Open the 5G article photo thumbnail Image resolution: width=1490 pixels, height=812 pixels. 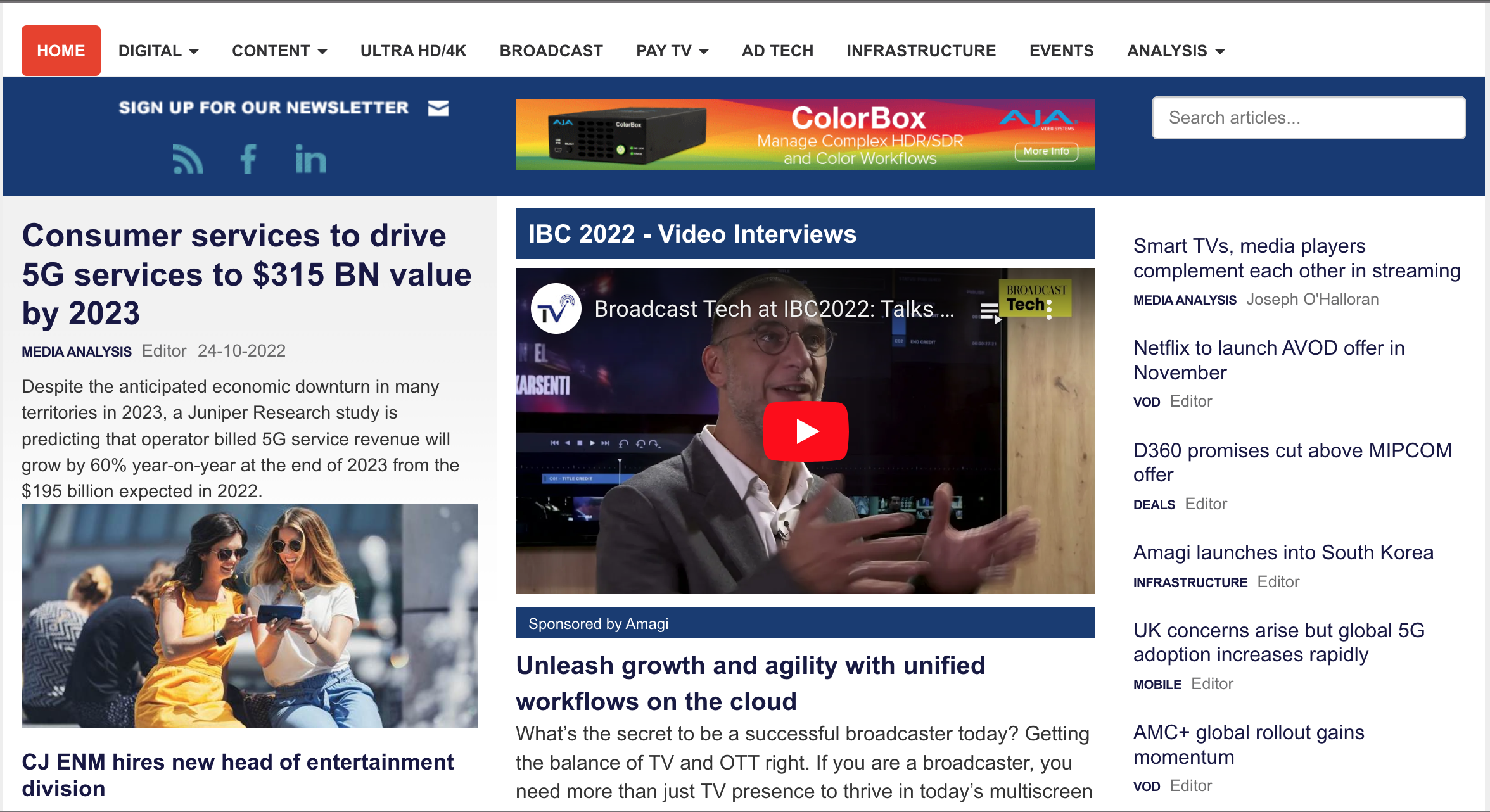tap(249, 616)
